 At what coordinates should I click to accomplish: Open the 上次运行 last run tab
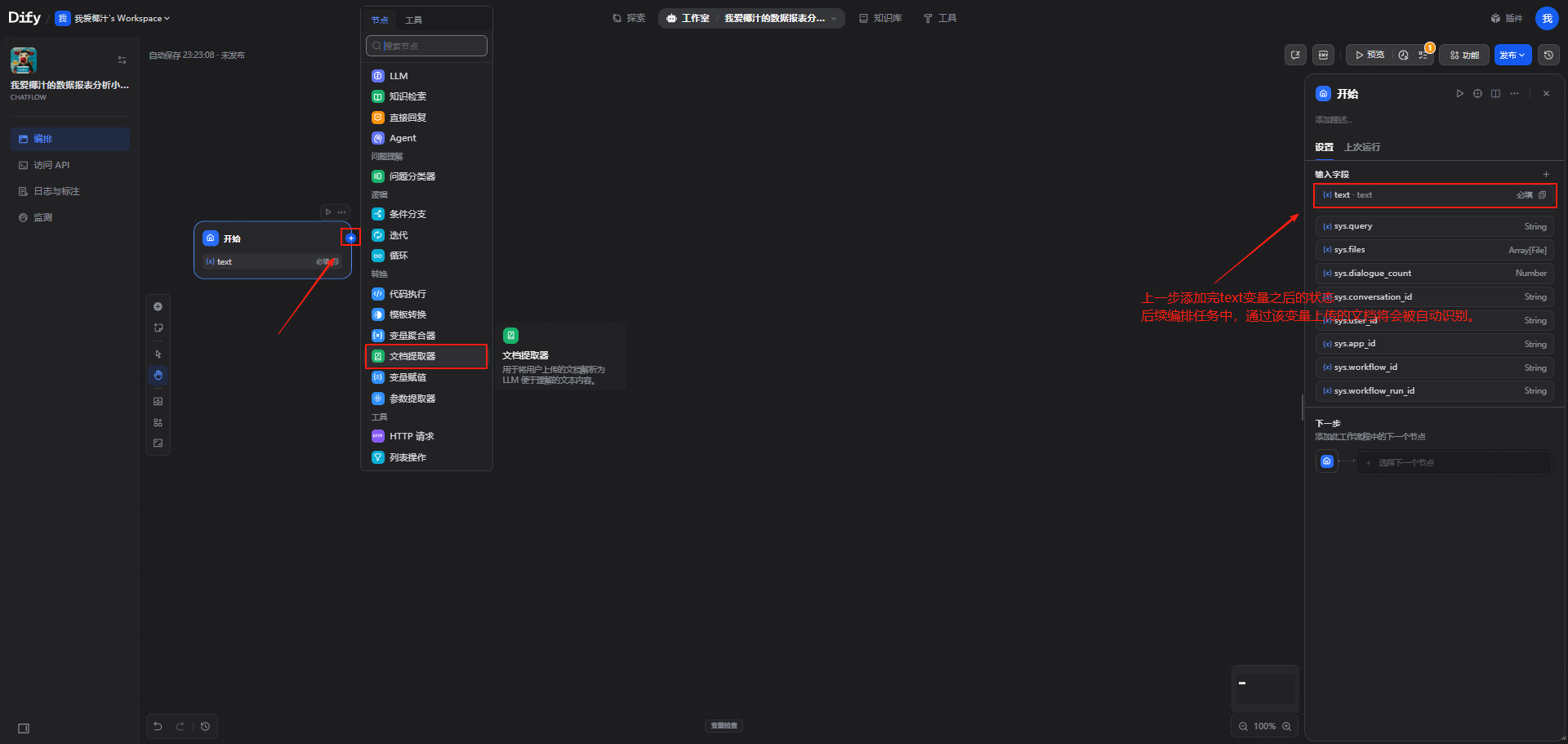pos(1362,147)
